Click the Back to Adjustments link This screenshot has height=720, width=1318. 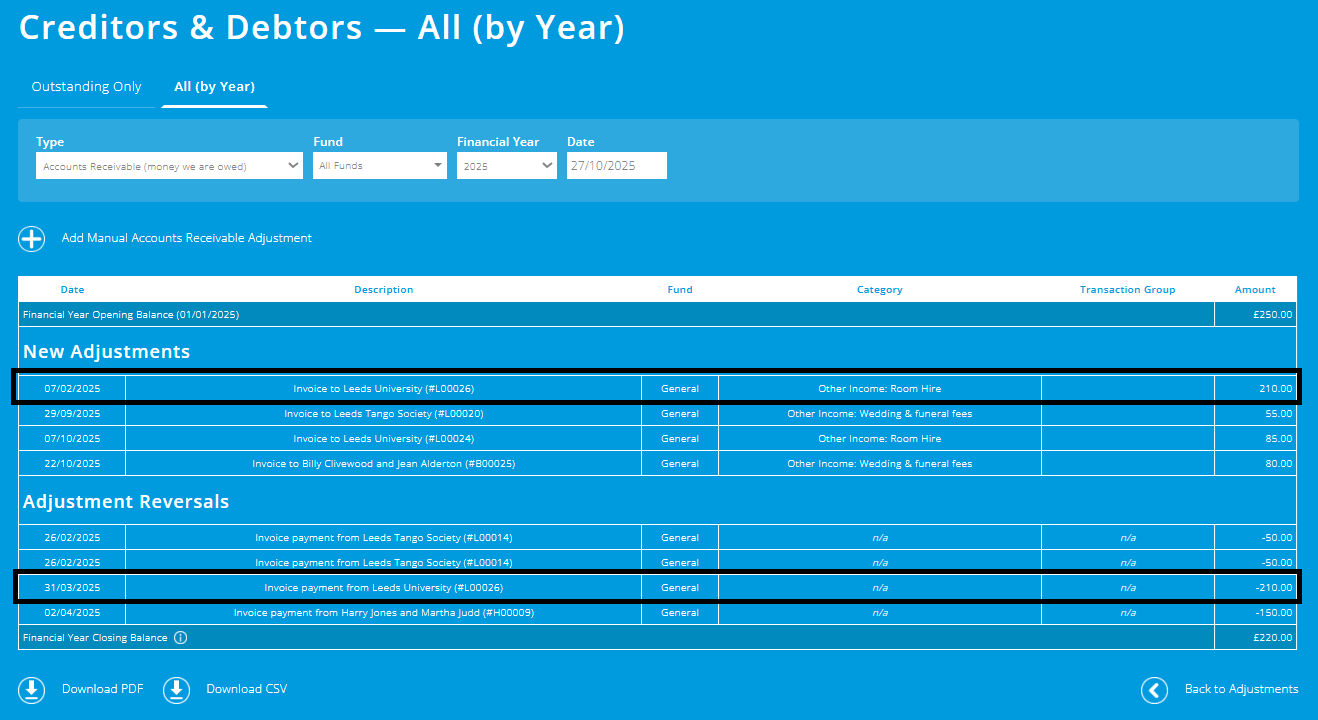(1239, 689)
